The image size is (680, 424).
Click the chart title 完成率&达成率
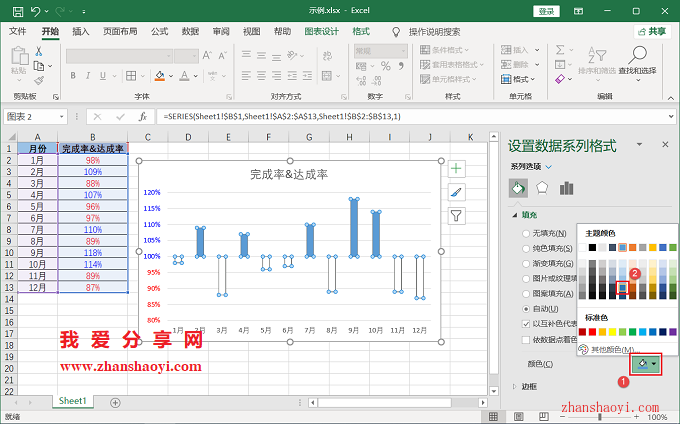coord(289,175)
